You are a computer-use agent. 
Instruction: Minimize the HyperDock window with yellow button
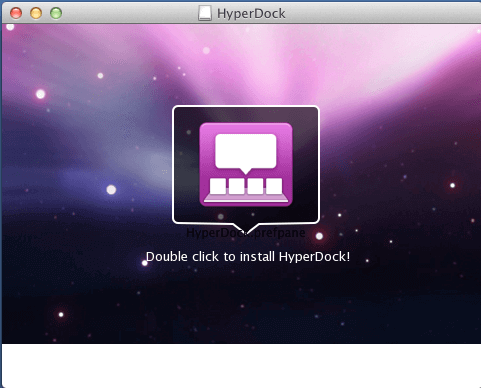coord(36,13)
